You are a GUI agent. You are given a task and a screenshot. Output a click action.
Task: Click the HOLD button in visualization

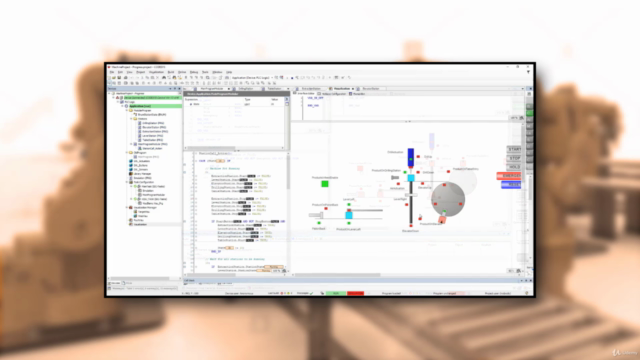(514, 167)
